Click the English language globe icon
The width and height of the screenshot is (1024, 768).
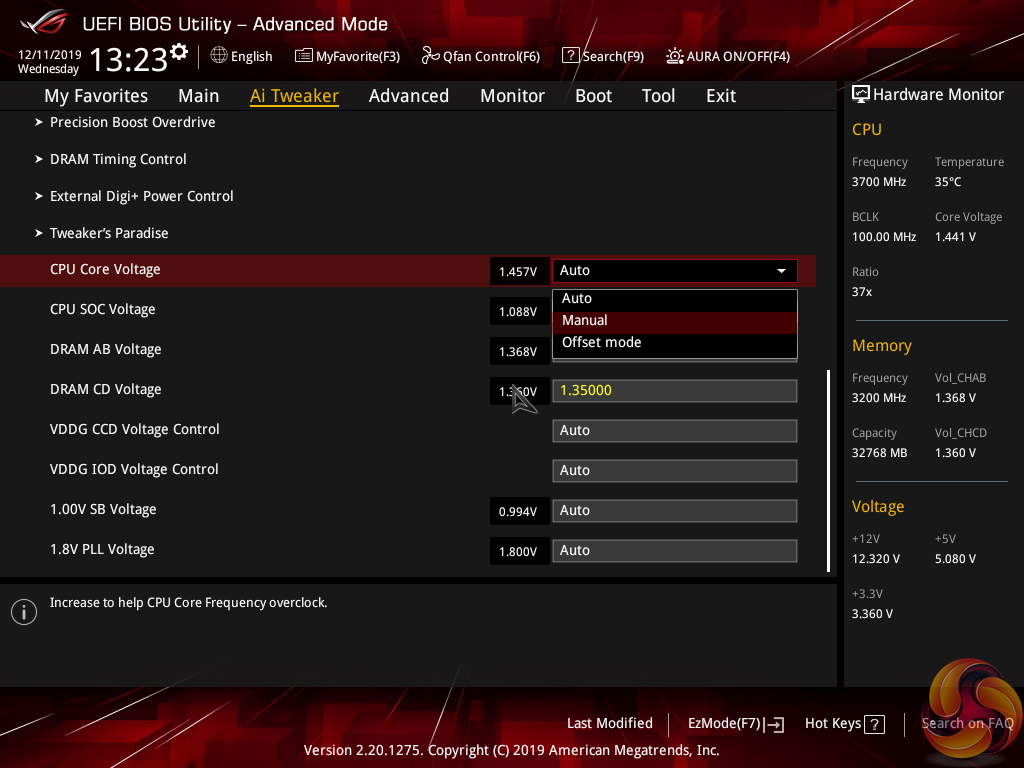point(219,56)
